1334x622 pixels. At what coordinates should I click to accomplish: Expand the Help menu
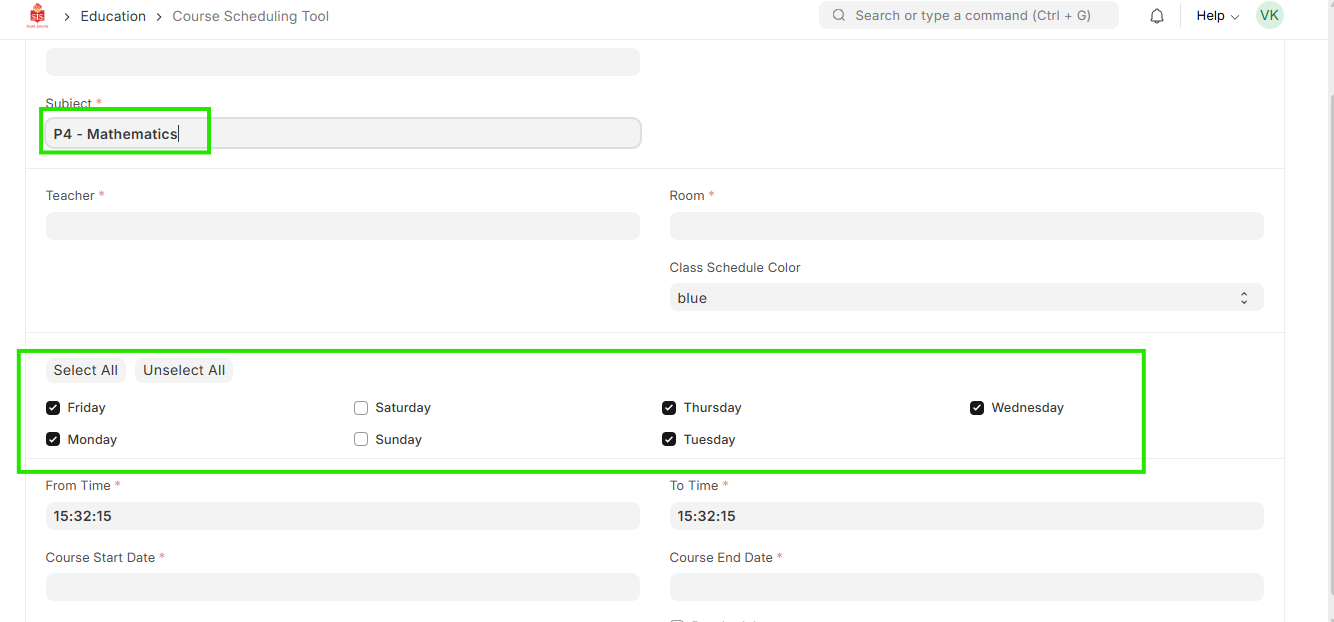(1217, 16)
